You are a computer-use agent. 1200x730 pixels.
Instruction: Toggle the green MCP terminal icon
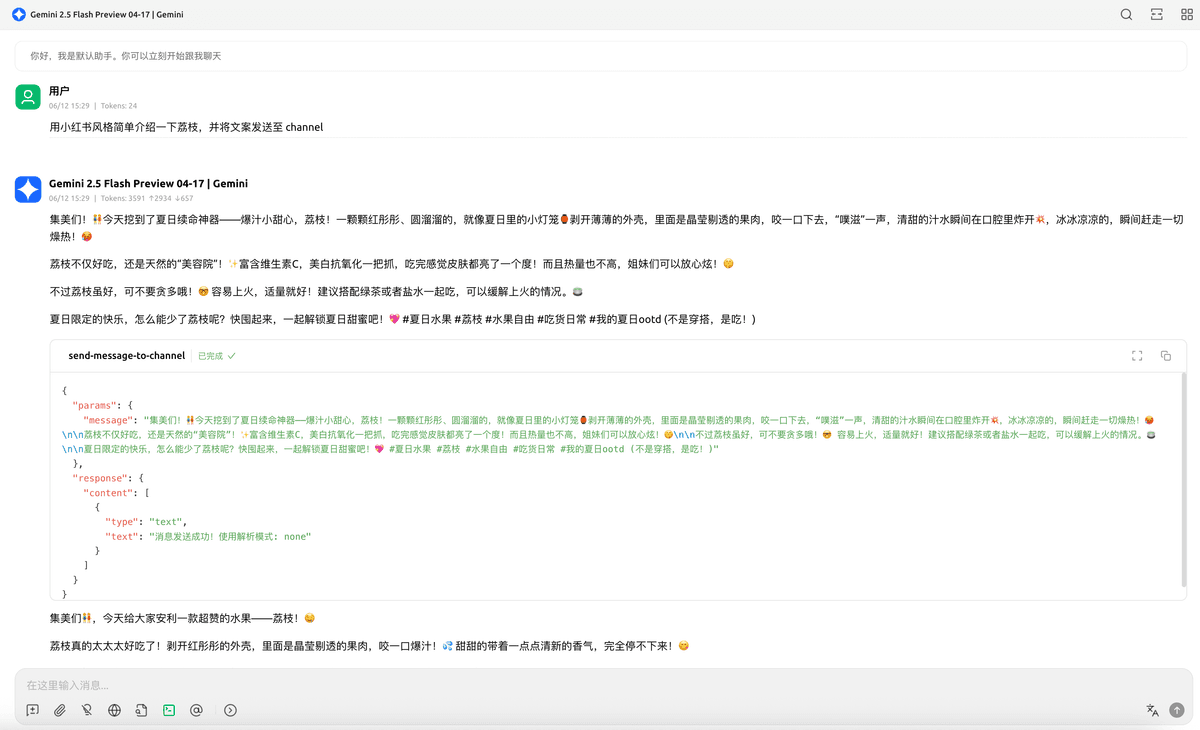(169, 710)
